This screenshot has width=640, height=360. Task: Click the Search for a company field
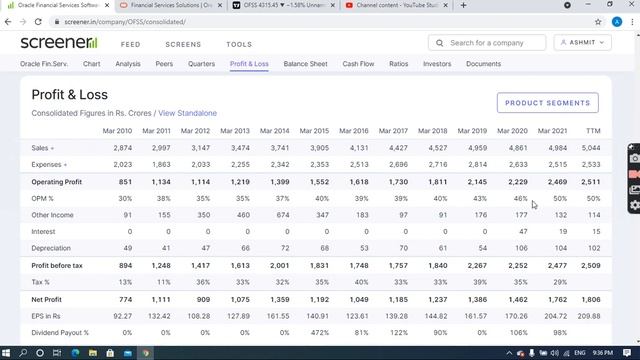[x=487, y=42]
